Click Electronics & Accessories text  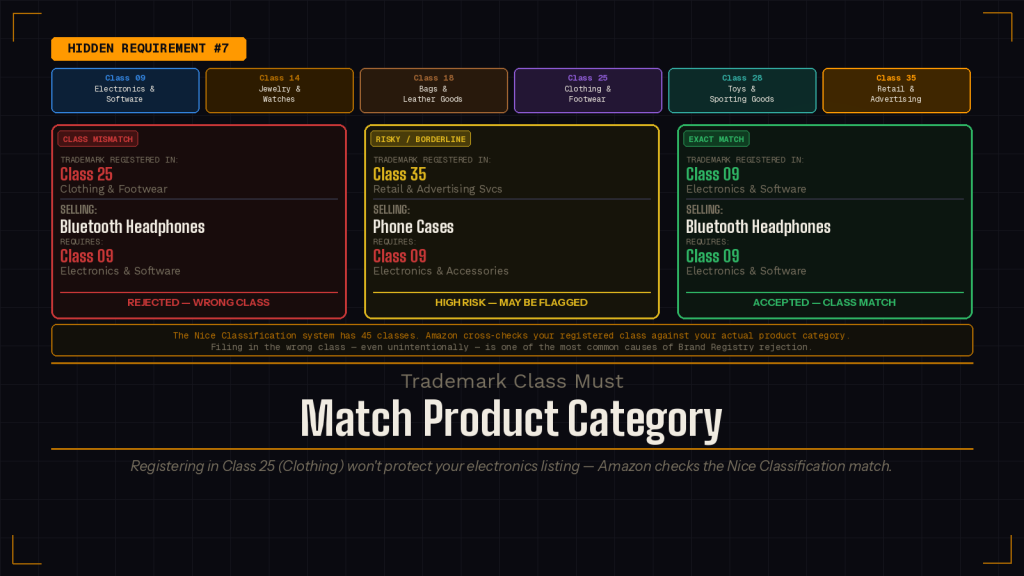coord(441,271)
